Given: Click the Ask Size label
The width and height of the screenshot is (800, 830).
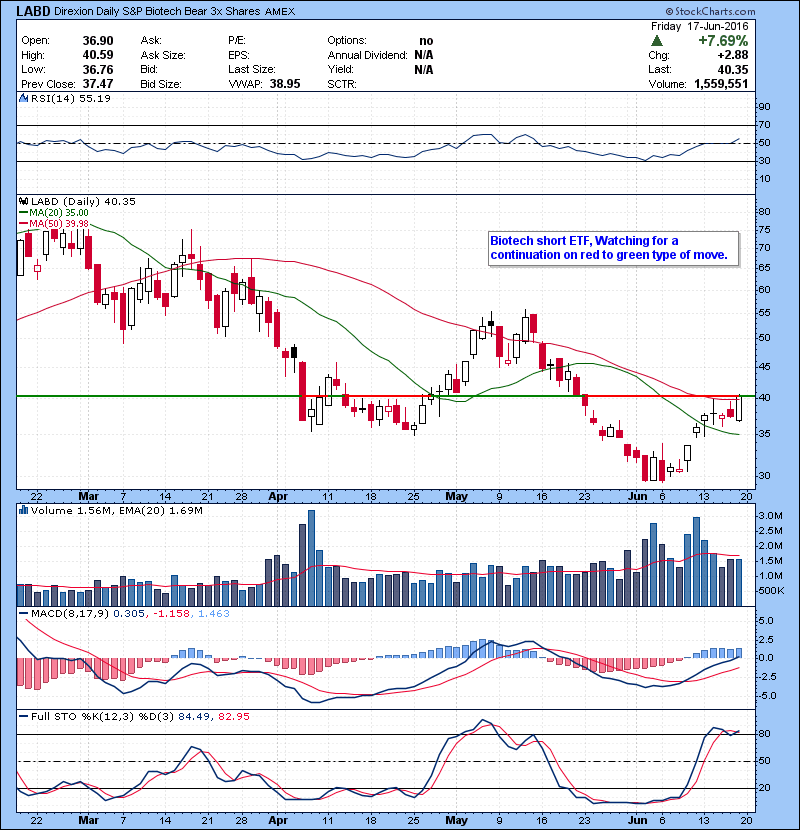Looking at the screenshot, I should coord(163,55).
